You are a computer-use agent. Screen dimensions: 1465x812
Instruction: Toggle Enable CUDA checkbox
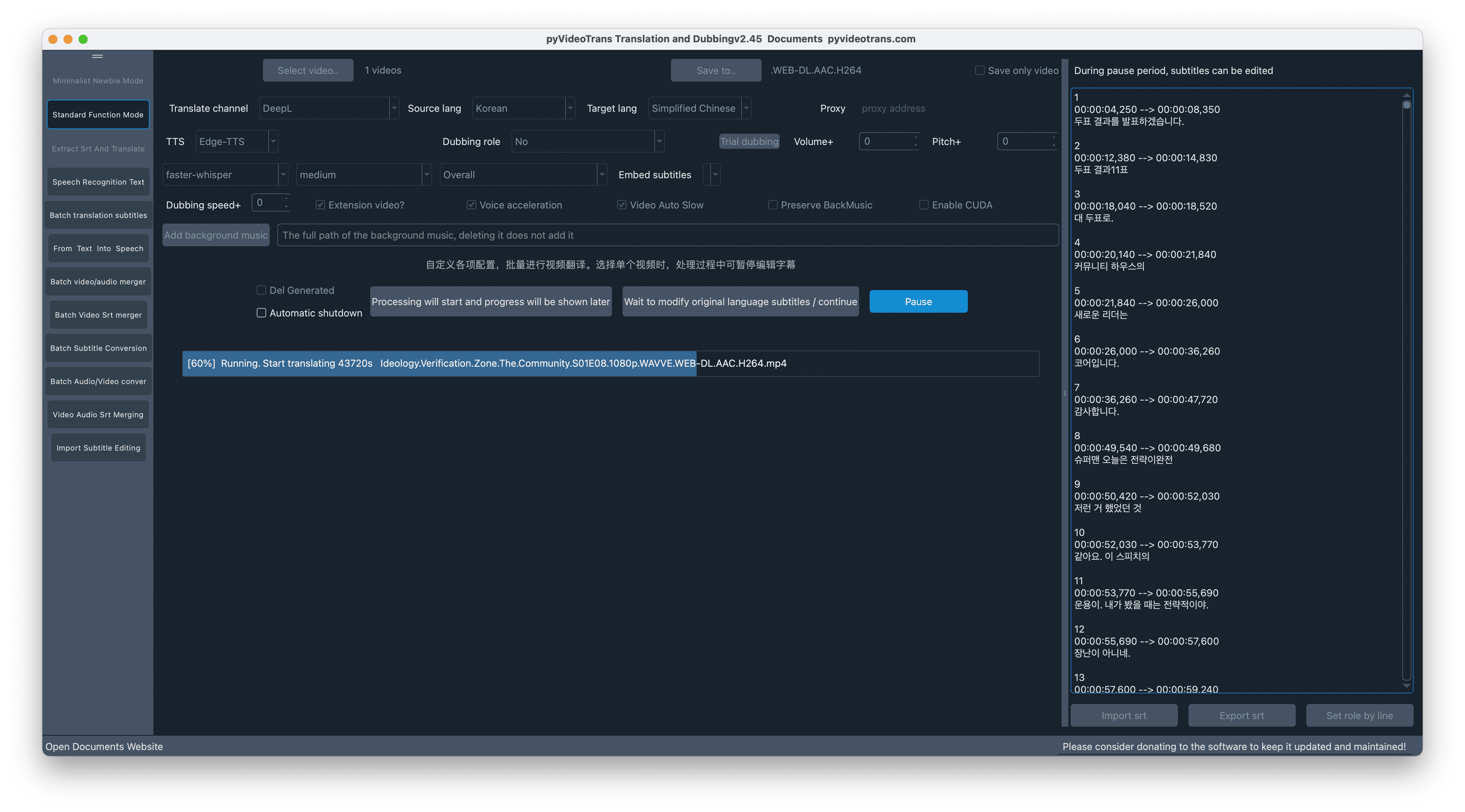[924, 205]
